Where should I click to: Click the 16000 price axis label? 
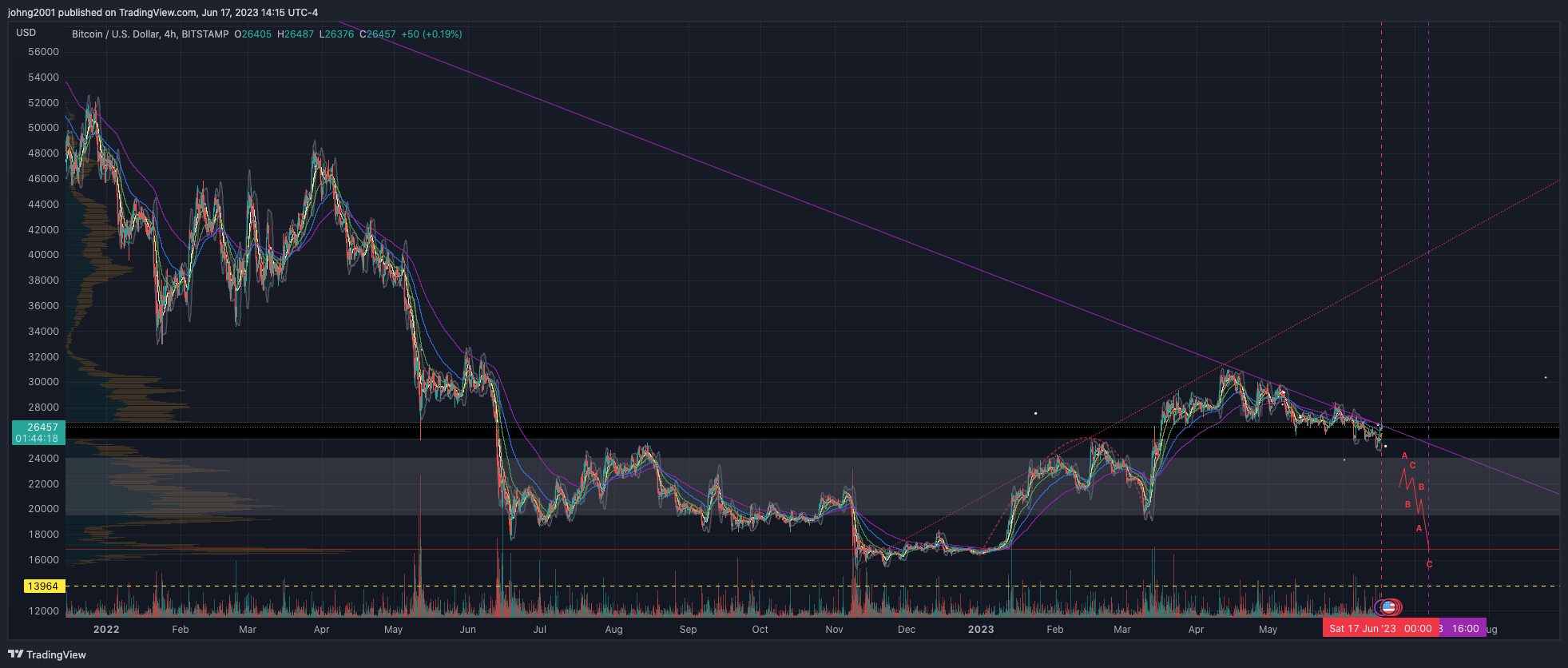point(43,560)
